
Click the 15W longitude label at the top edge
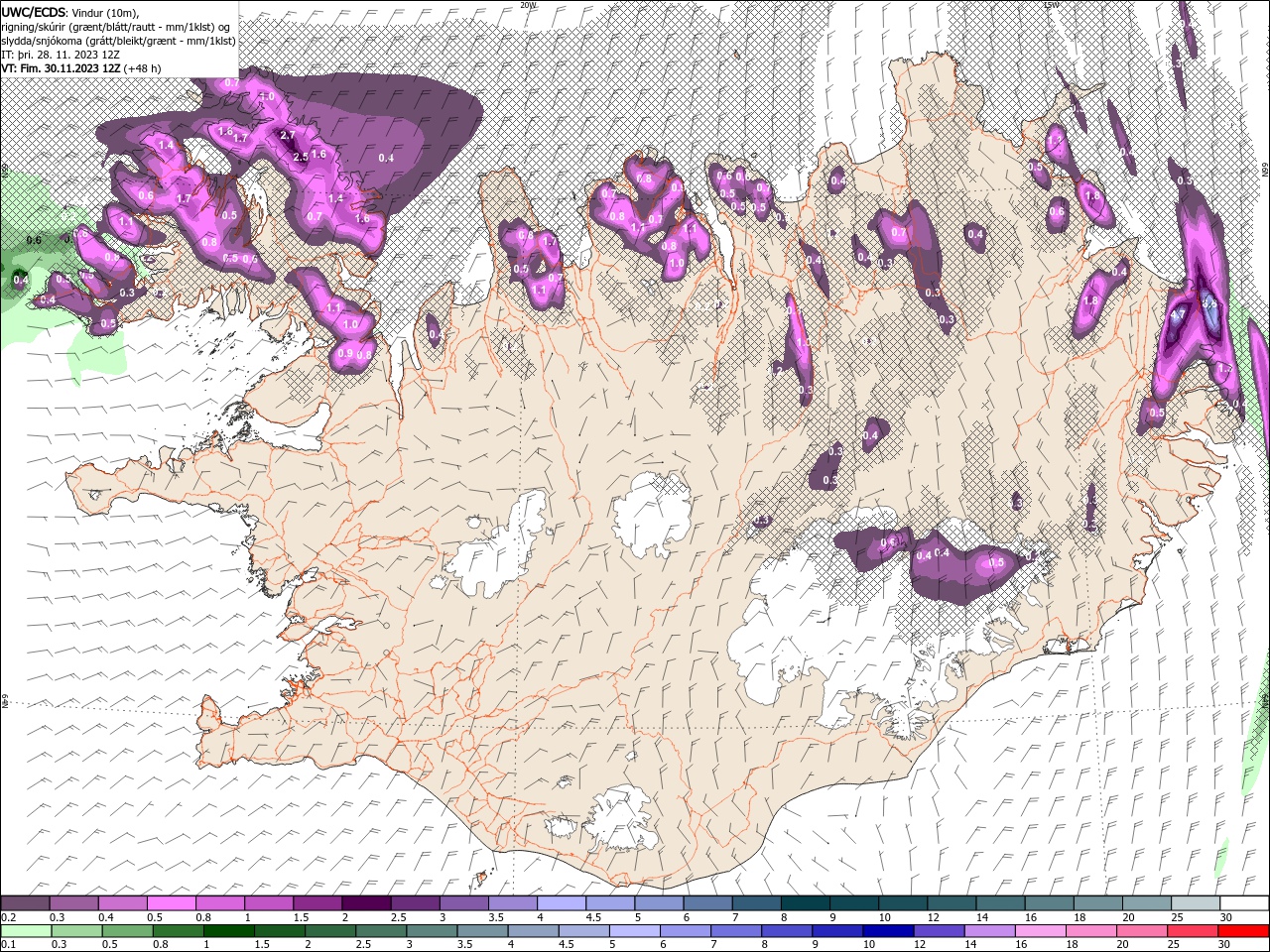pyautogui.click(x=1051, y=5)
